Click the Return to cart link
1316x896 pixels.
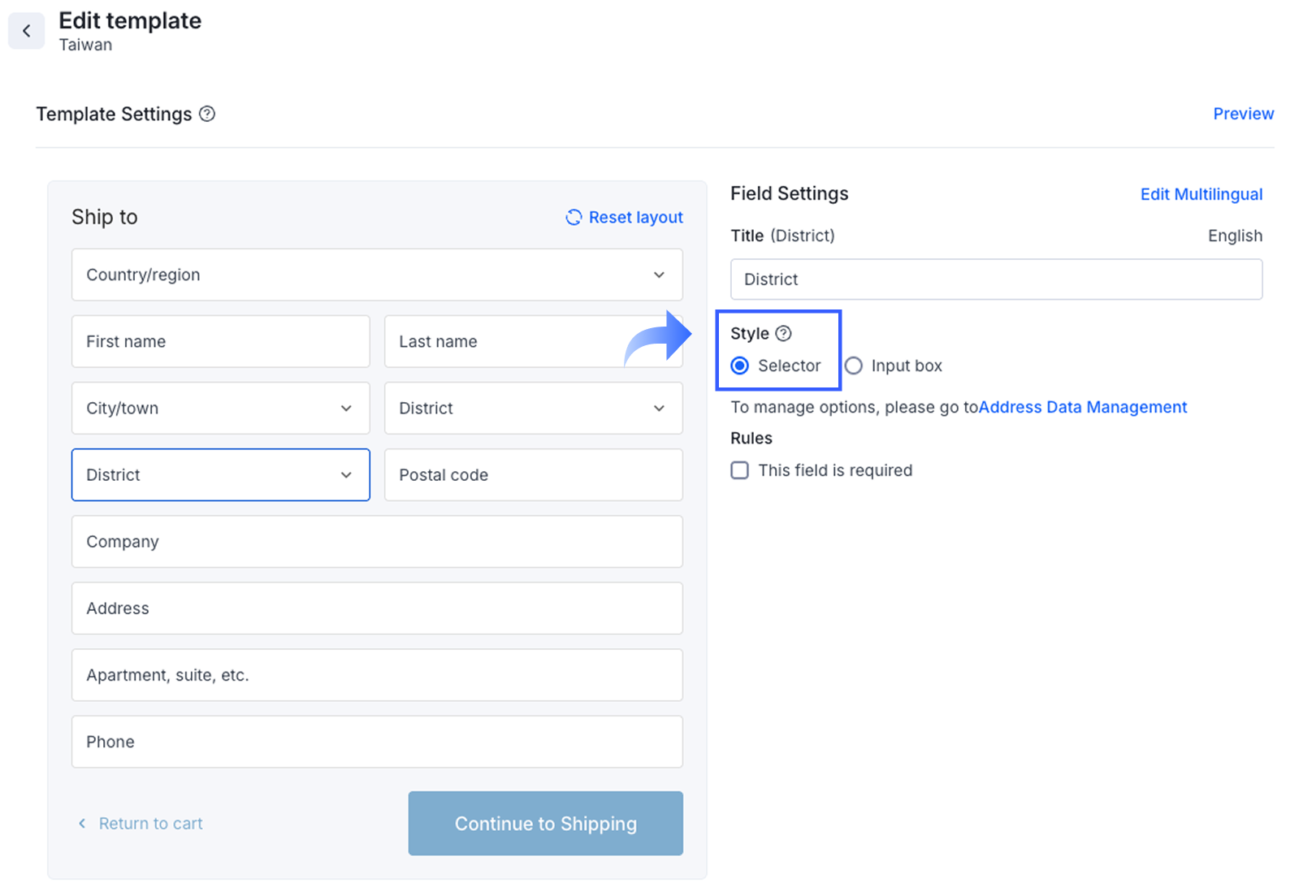[150, 824]
